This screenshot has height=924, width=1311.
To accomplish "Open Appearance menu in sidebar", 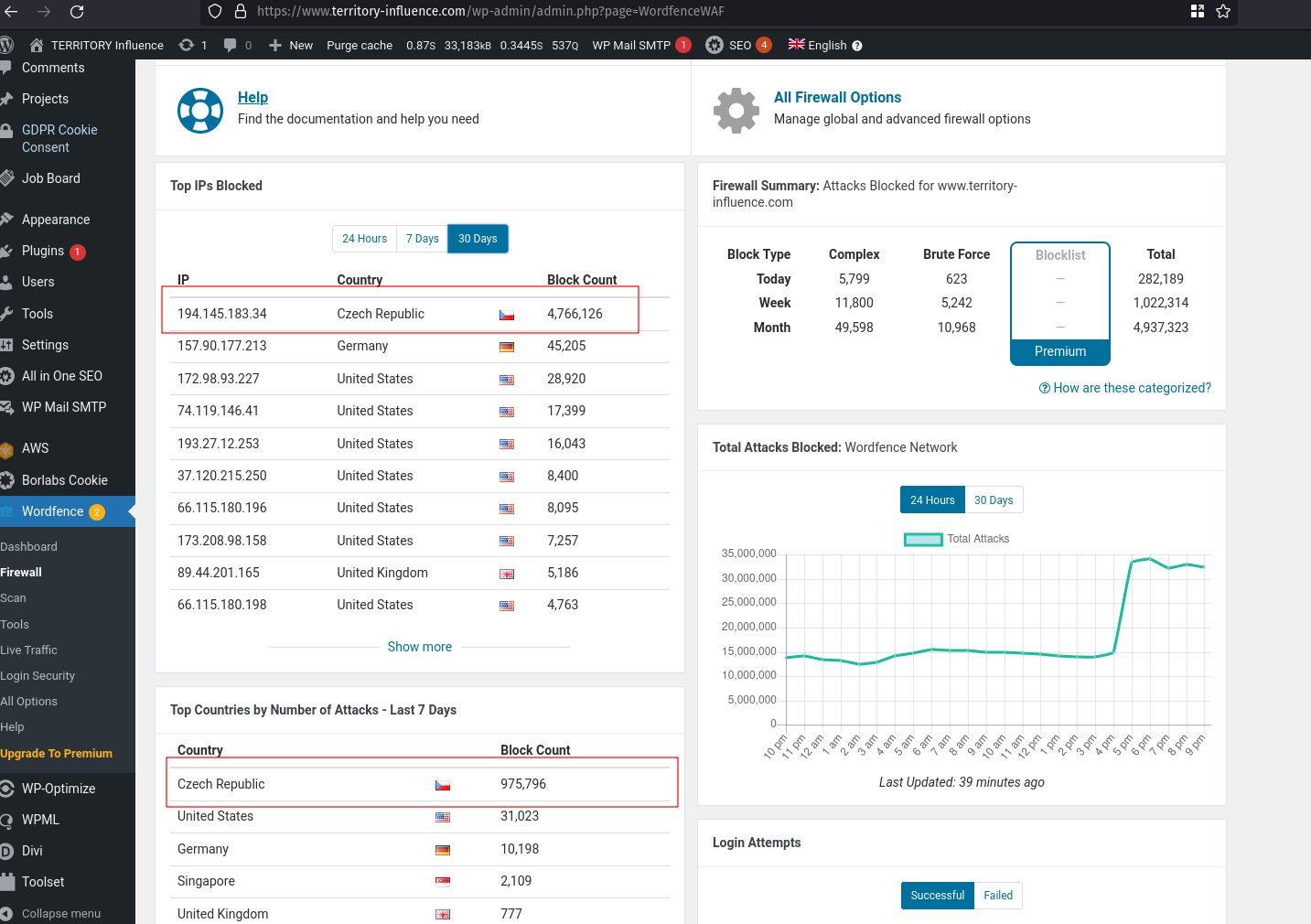I will click(56, 220).
